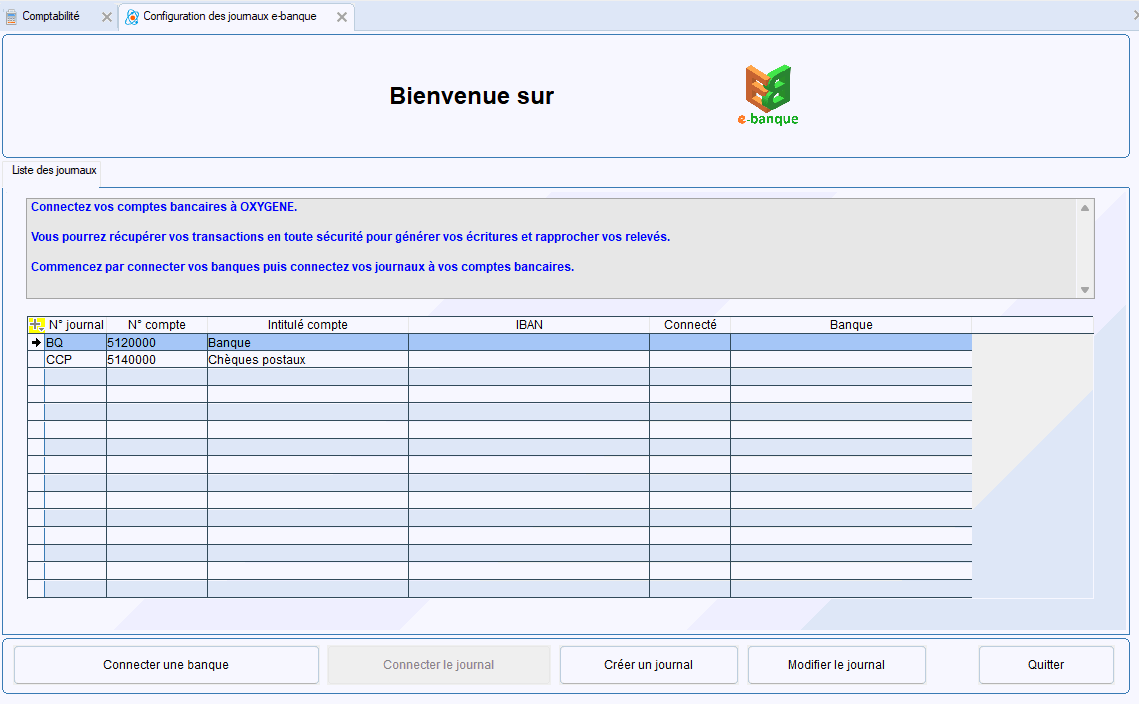Select the BQ journal cell
Viewport: 1139px width, 704px height.
coord(76,342)
